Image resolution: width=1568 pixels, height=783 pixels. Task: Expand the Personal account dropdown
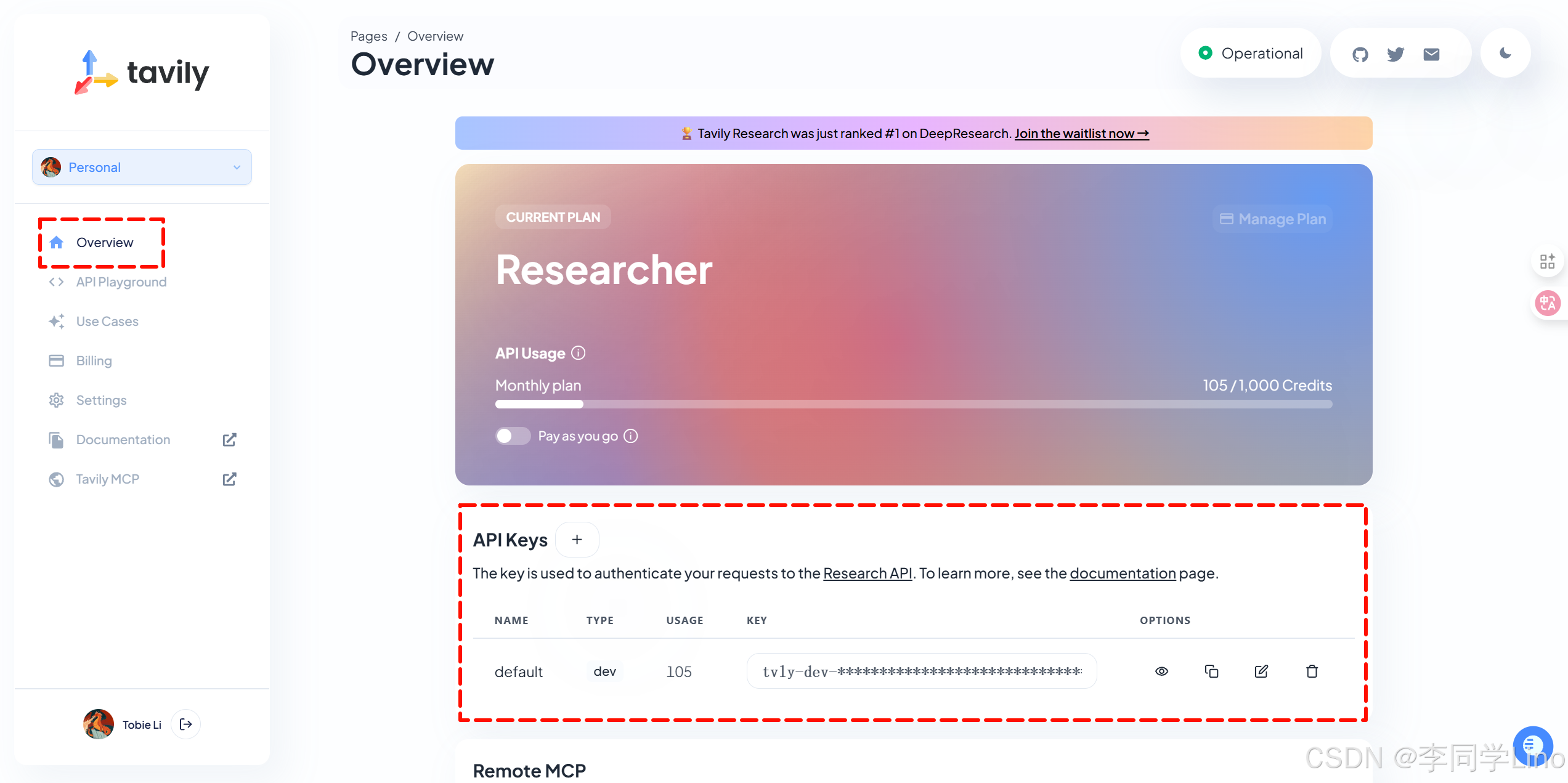(x=142, y=167)
